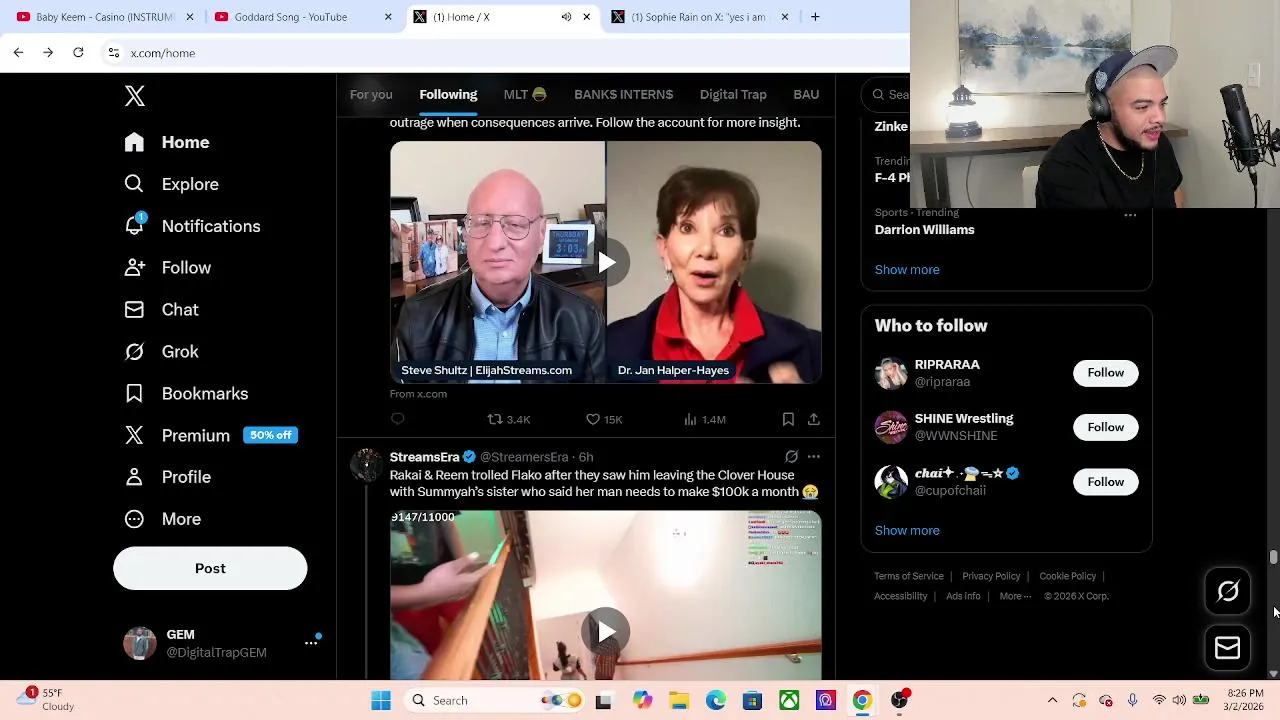Viewport: 1280px width, 720px height.
Task: Follow SHINE Wrestling account
Action: 1105,427
